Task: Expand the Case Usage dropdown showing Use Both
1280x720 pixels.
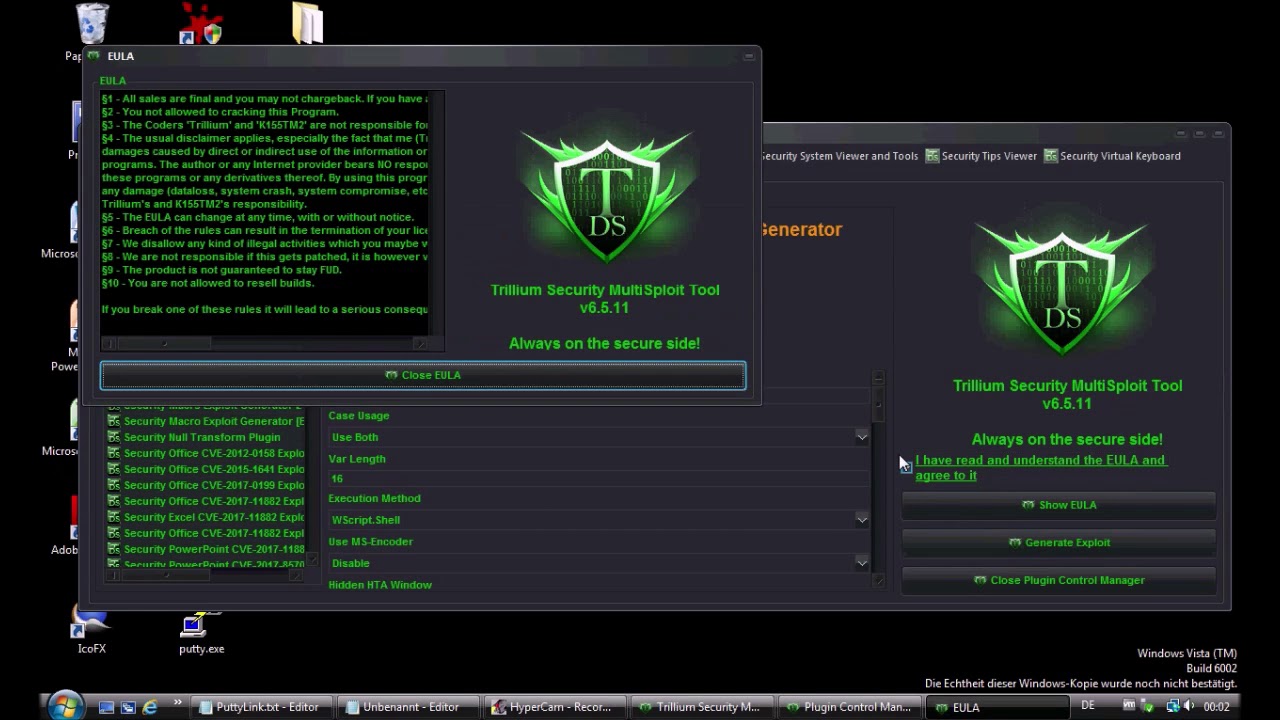Action: [x=599, y=437]
